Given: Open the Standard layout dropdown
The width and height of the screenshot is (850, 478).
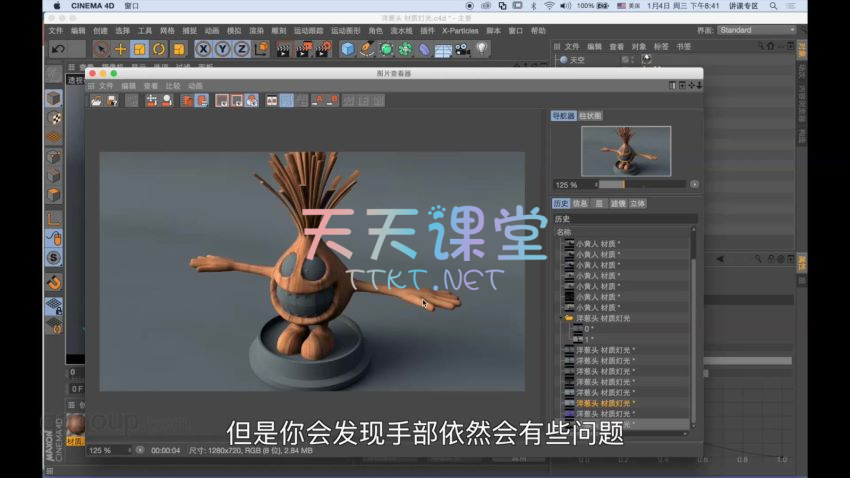Looking at the screenshot, I should coord(756,30).
